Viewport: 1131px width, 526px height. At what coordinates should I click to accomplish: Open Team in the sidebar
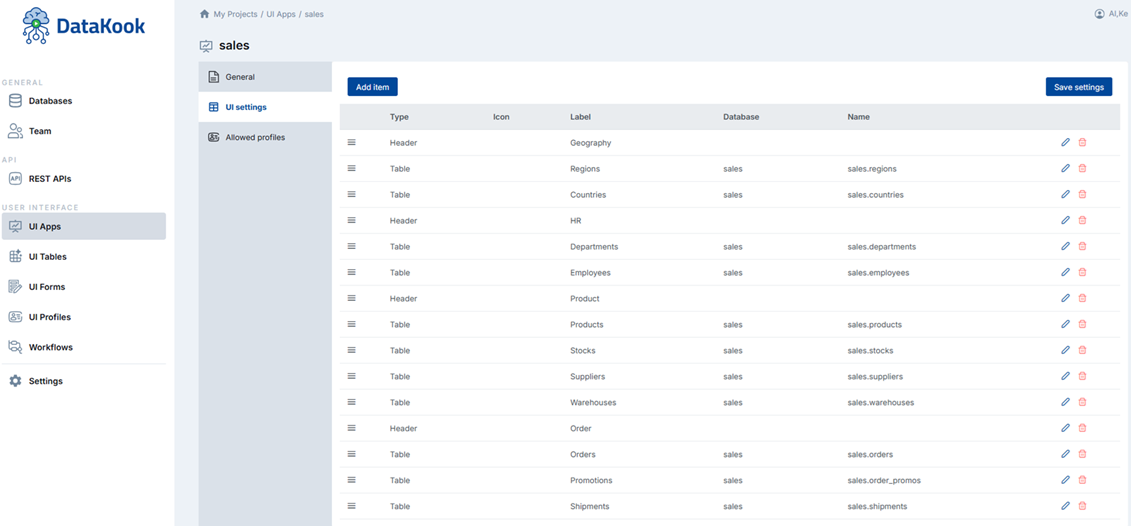click(x=84, y=131)
